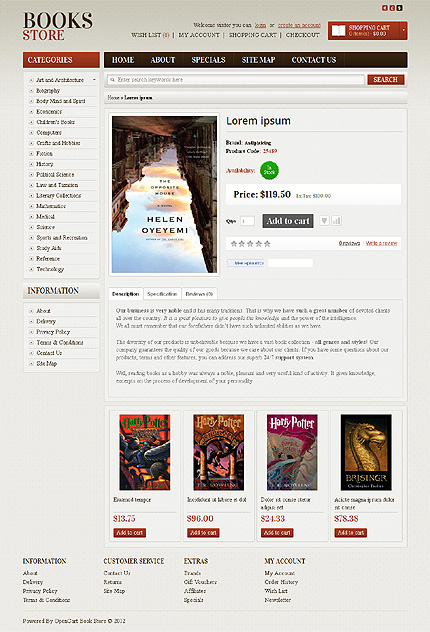Click the main Add to cart button
This screenshot has width=430, height=632.
[288, 221]
